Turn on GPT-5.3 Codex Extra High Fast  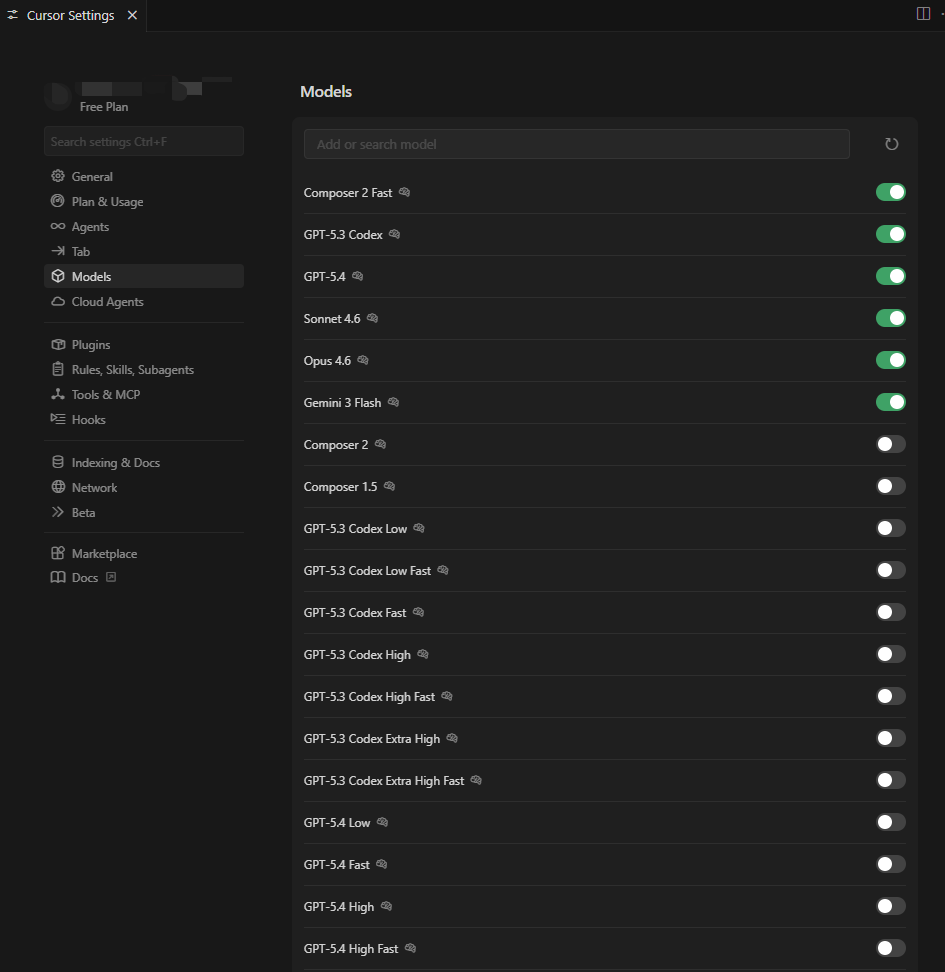[x=890, y=780]
